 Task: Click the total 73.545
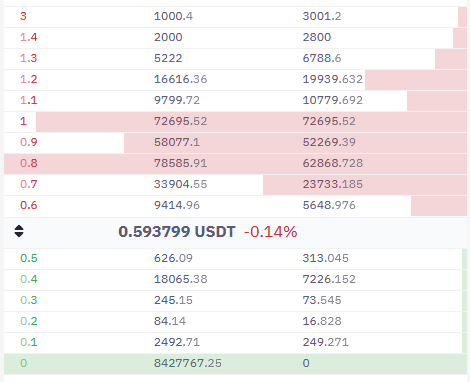click(322, 300)
